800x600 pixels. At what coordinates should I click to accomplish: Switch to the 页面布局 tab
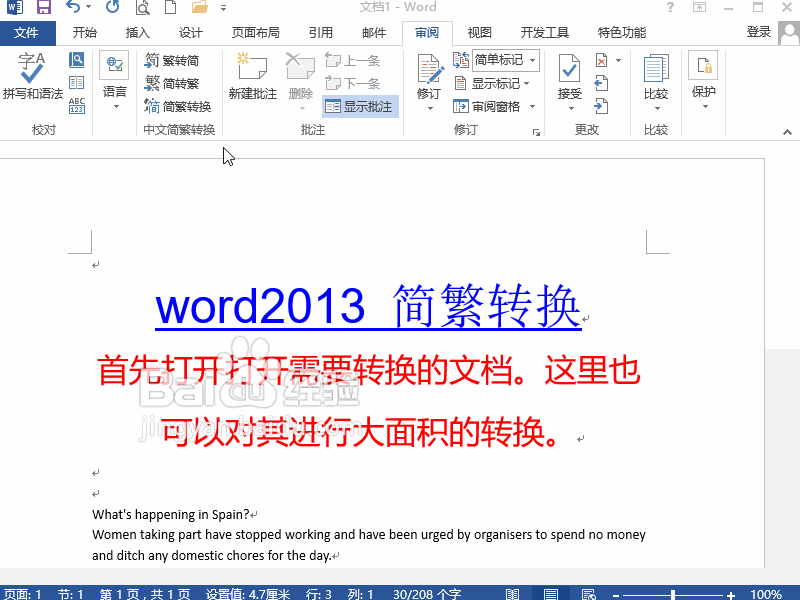(256, 33)
